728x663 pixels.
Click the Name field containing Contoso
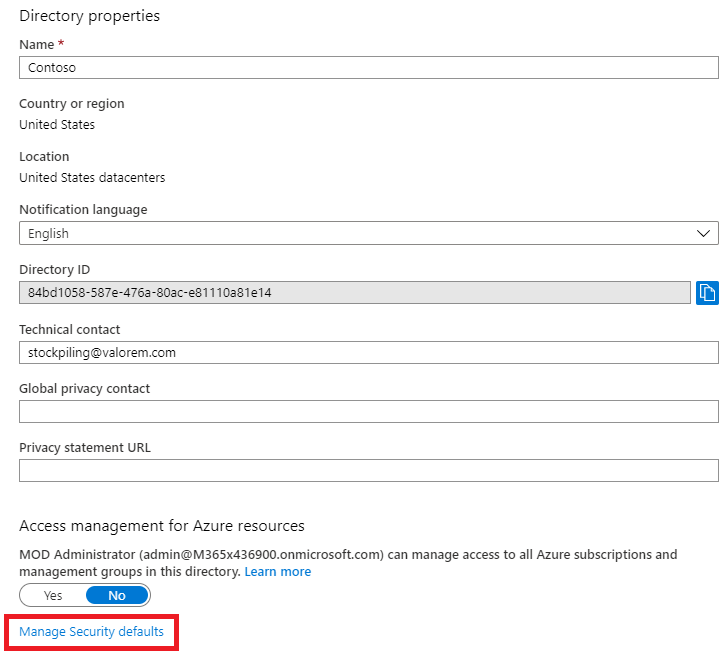368,68
